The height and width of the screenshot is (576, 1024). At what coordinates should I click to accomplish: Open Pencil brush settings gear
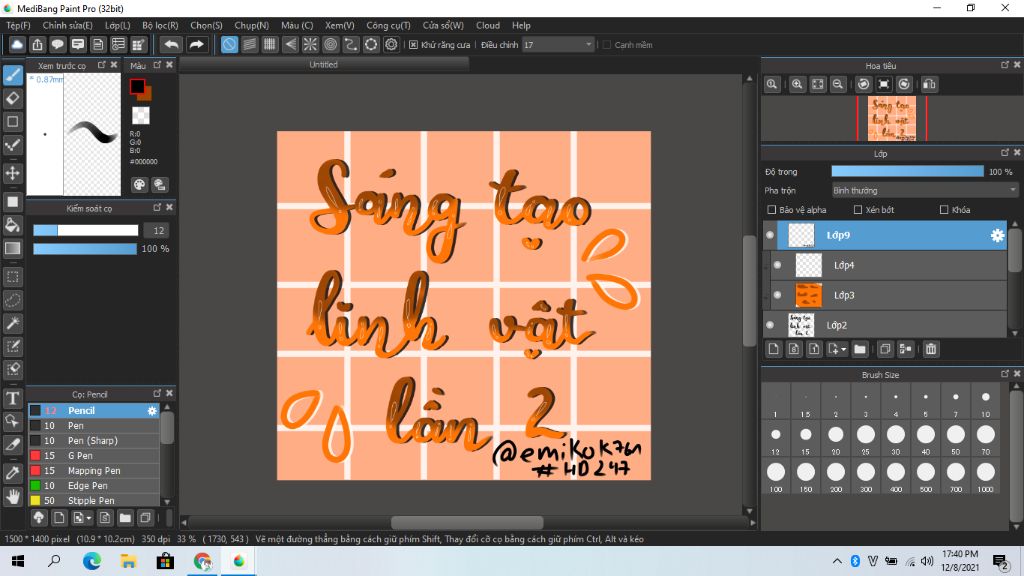[152, 411]
